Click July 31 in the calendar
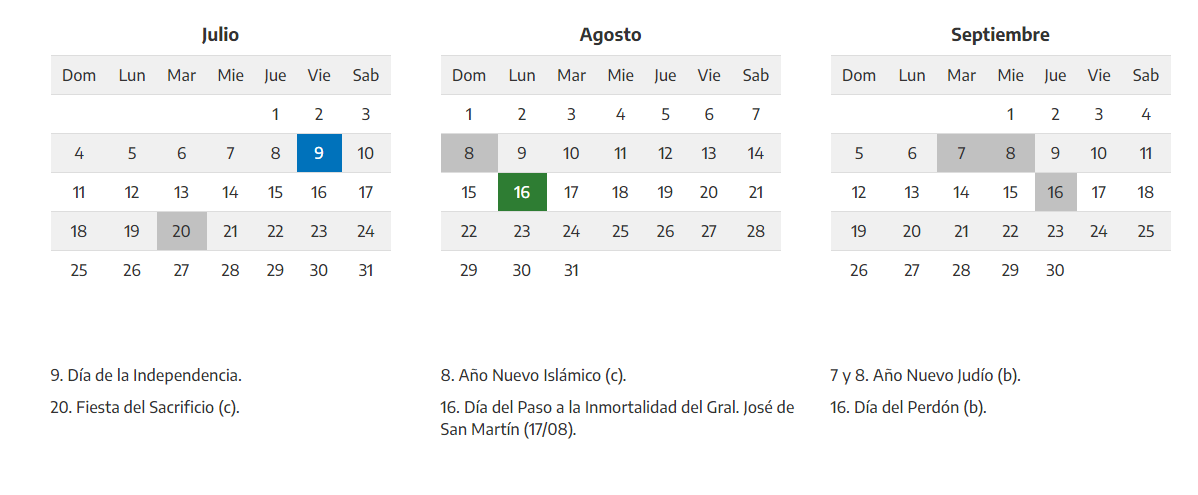Viewport: 1198px width, 495px height. click(366, 270)
